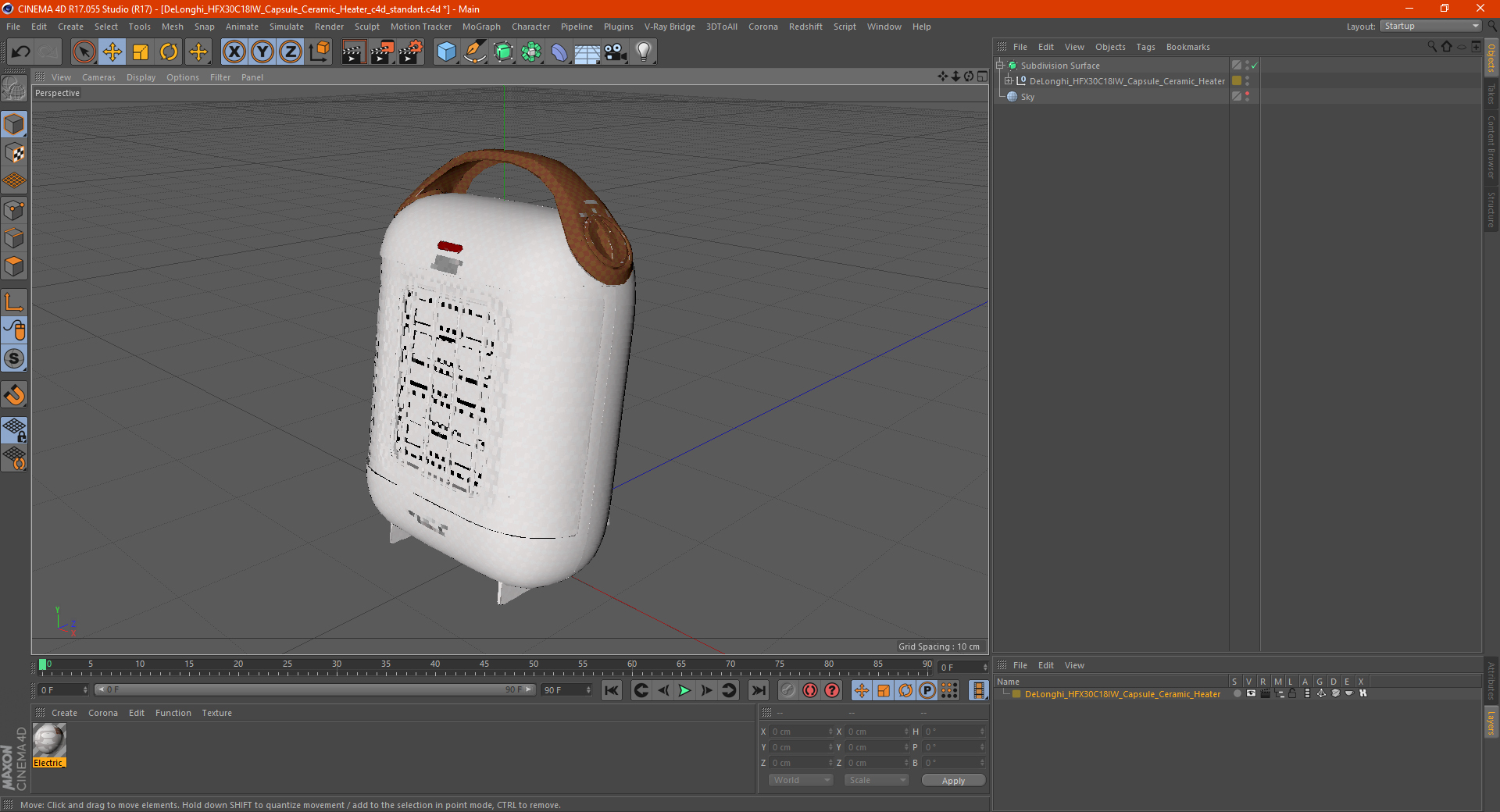Click the Floor environment icon
The width and height of the screenshot is (1500, 812).
click(587, 52)
